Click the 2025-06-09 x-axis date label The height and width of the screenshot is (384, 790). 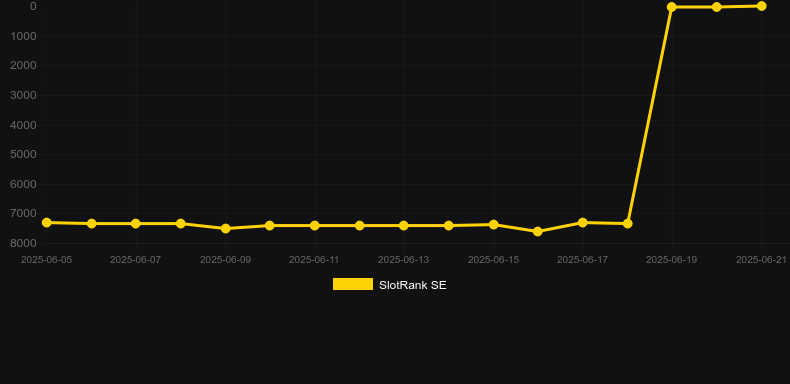coord(226,260)
